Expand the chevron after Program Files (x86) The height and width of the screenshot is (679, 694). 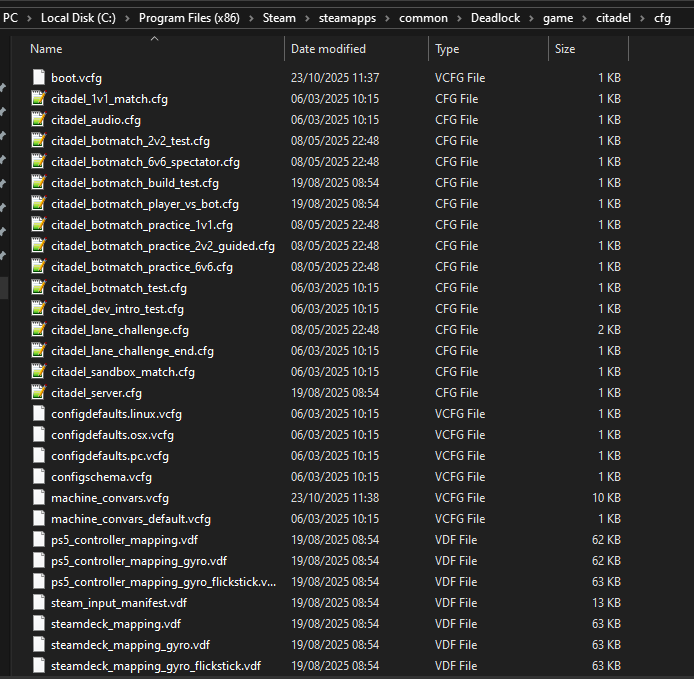[x=251, y=18]
